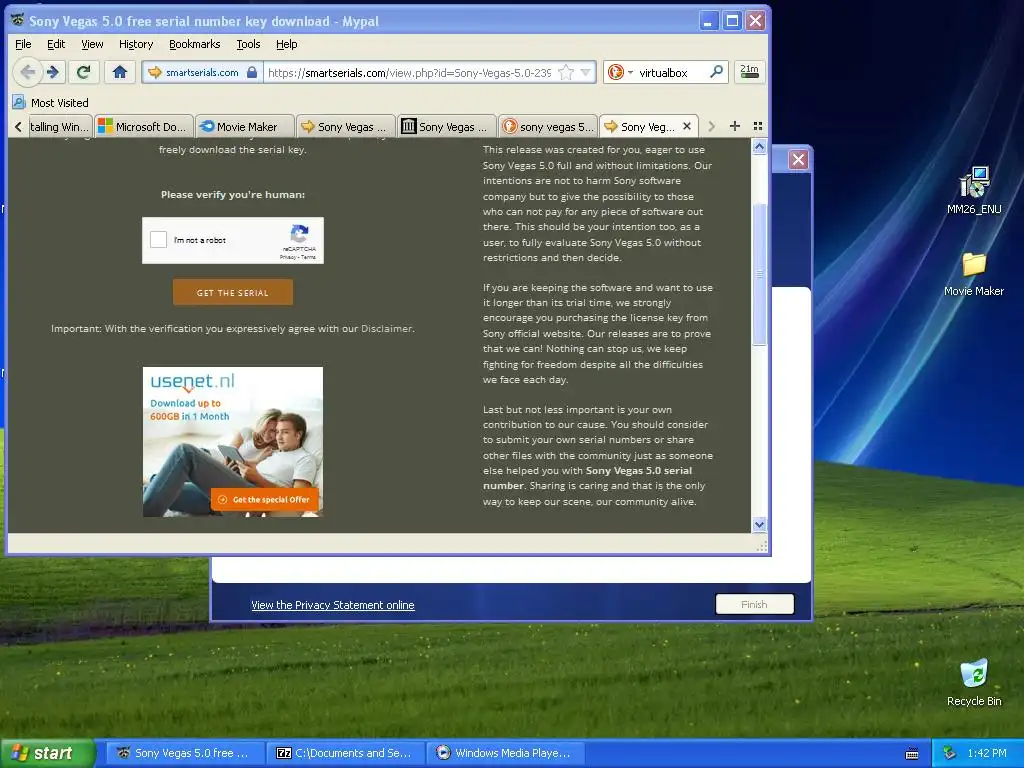Go back with the browser back arrow

tap(27, 72)
